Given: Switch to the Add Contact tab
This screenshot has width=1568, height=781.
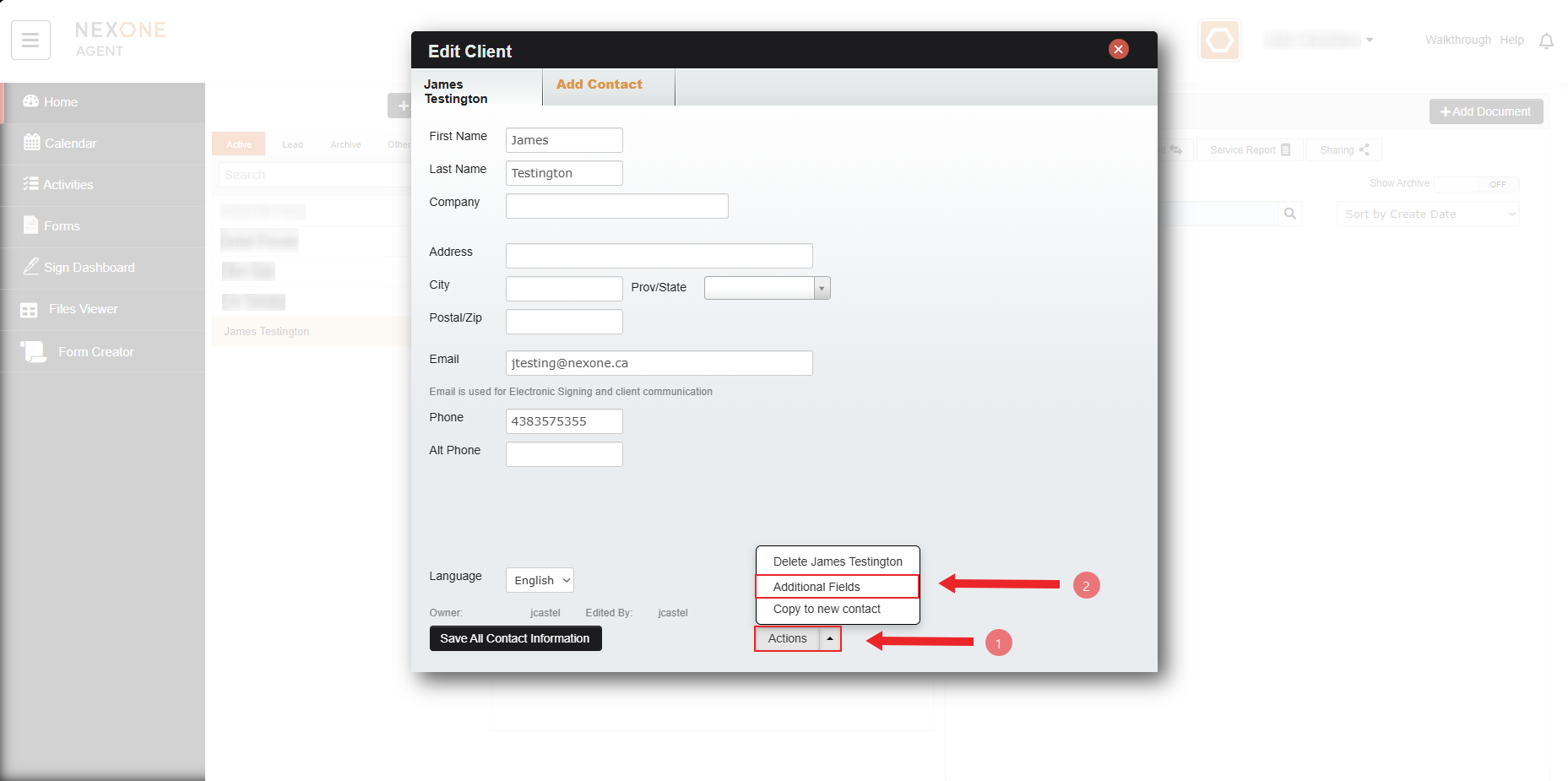Looking at the screenshot, I should point(599,84).
